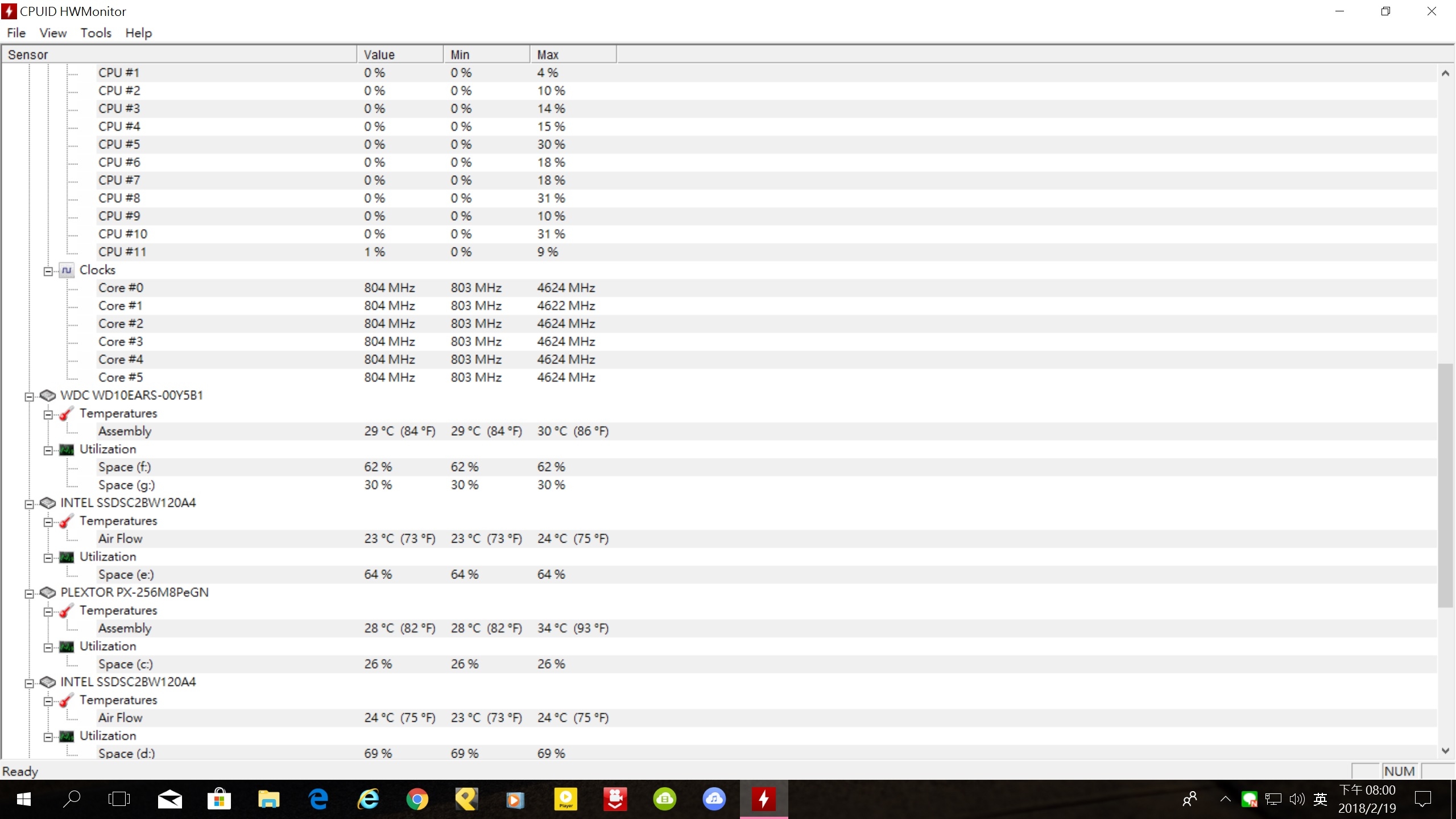Click the thermometer icon above Air Flow 24 °C row
Image resolution: width=1456 pixels, height=819 pixels.
pyautogui.click(x=67, y=700)
